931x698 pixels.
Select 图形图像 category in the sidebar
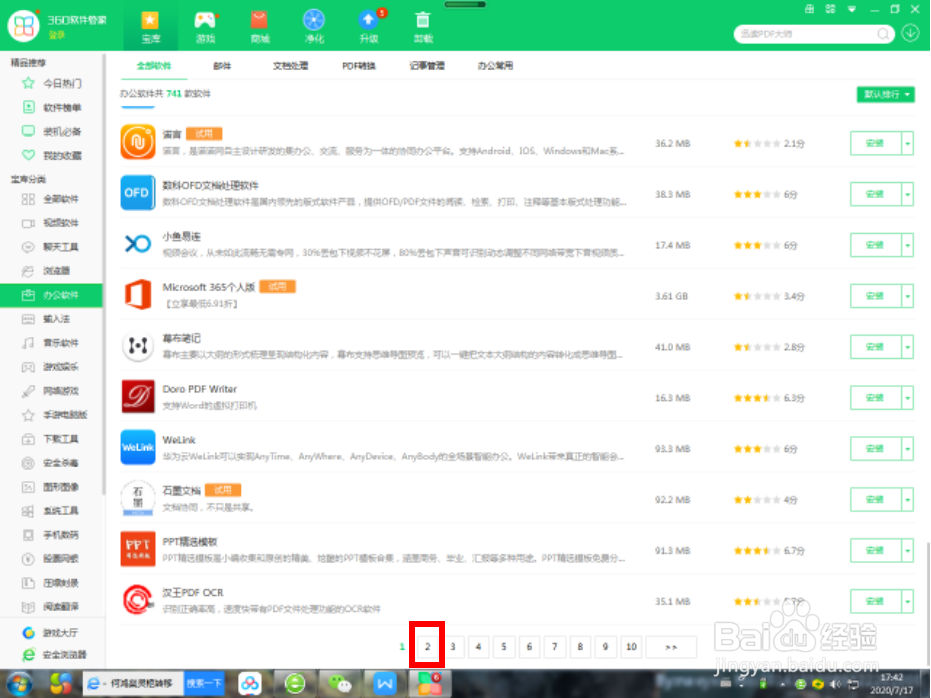pos(50,487)
